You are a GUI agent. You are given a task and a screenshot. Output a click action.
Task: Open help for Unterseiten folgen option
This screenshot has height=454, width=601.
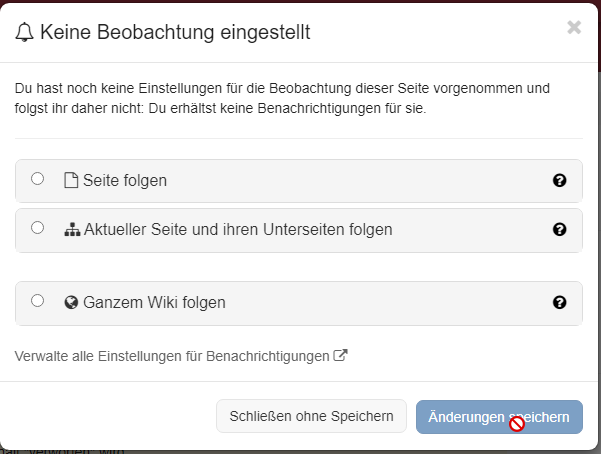coord(560,229)
